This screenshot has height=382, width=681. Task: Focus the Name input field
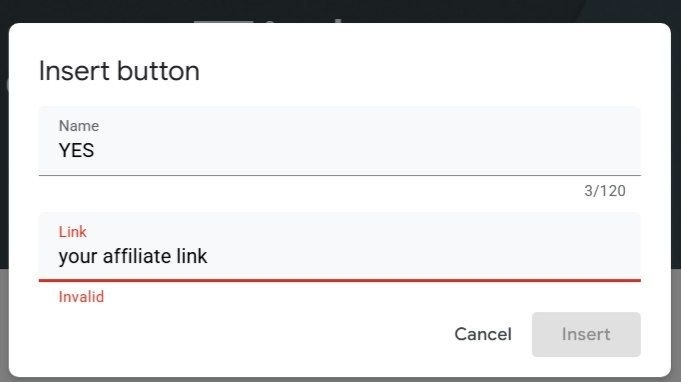340,141
